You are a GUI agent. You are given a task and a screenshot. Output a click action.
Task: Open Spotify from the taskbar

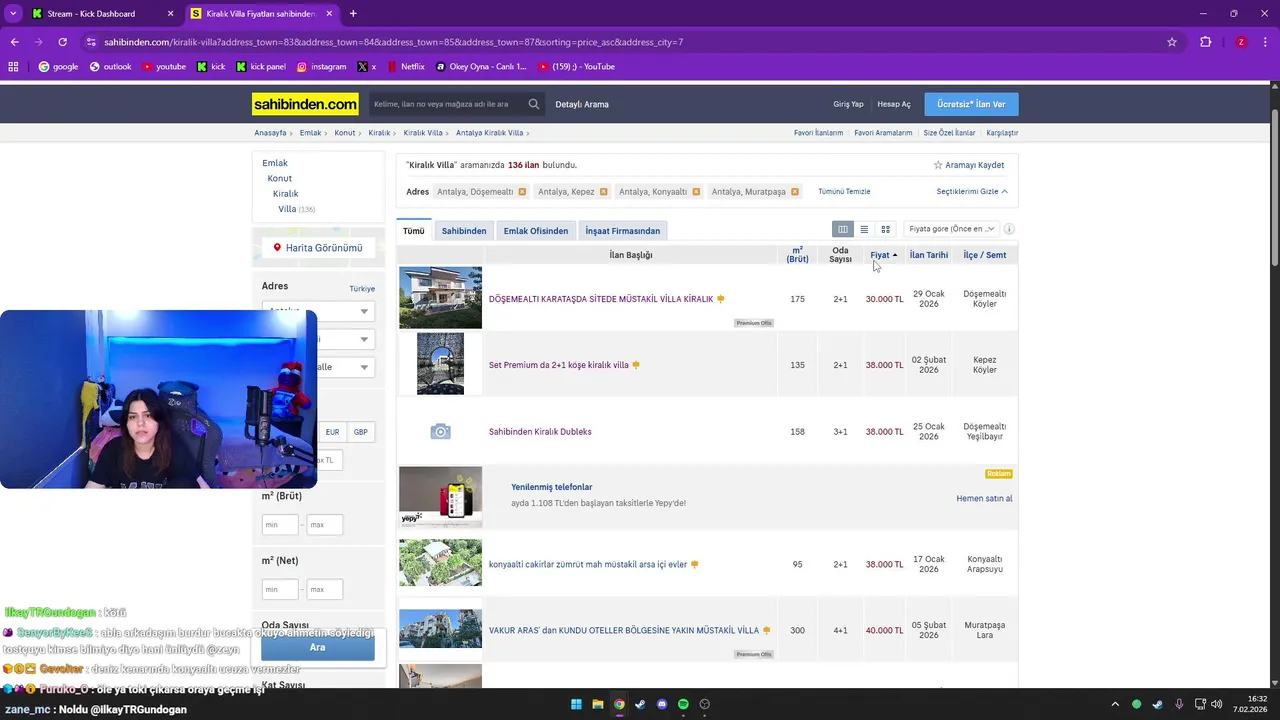tap(683, 704)
